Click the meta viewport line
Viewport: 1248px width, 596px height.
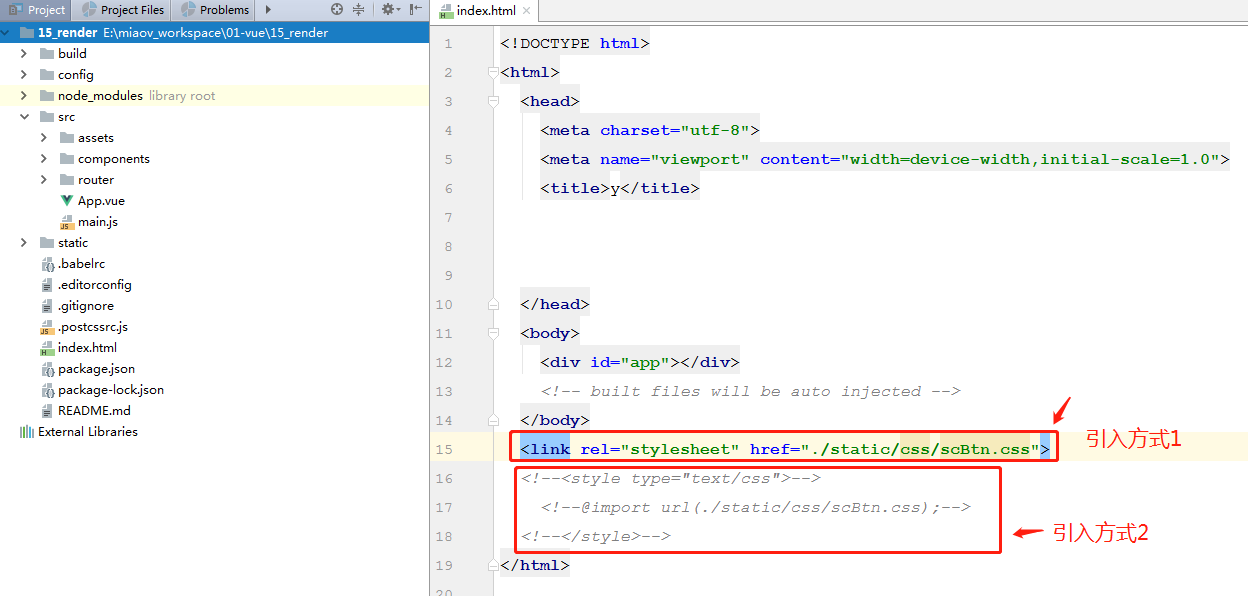click(x=885, y=159)
